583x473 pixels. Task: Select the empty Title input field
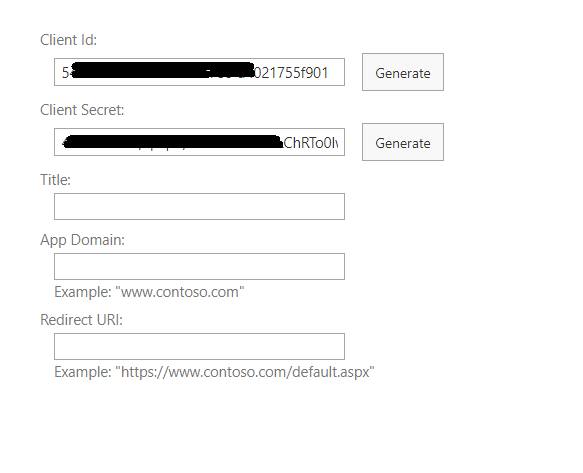click(199, 206)
